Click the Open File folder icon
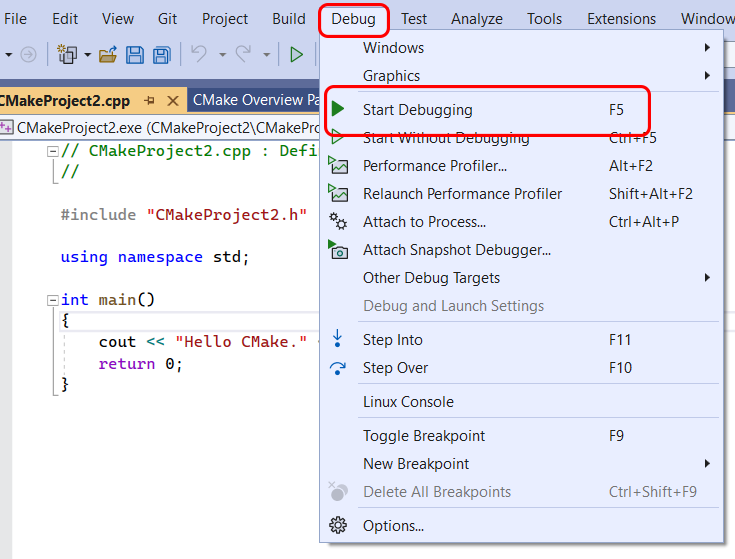 [x=109, y=55]
